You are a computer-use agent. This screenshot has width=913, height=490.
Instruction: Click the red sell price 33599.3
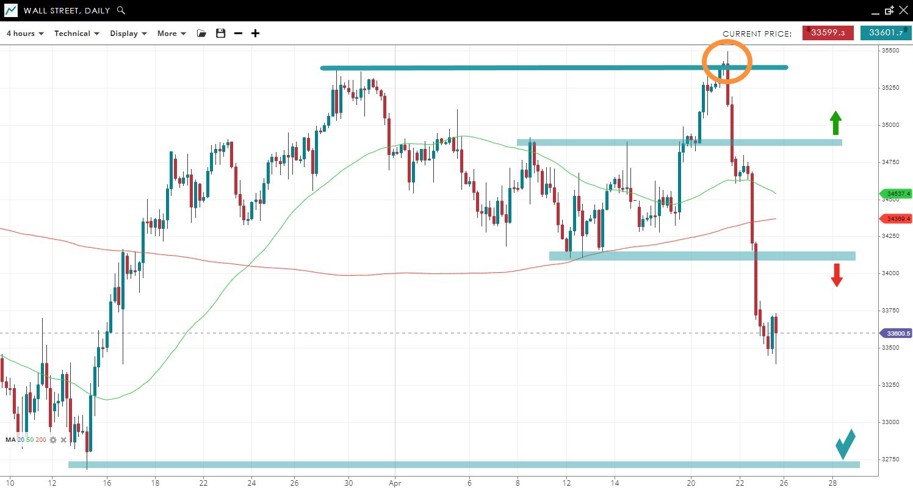828,33
